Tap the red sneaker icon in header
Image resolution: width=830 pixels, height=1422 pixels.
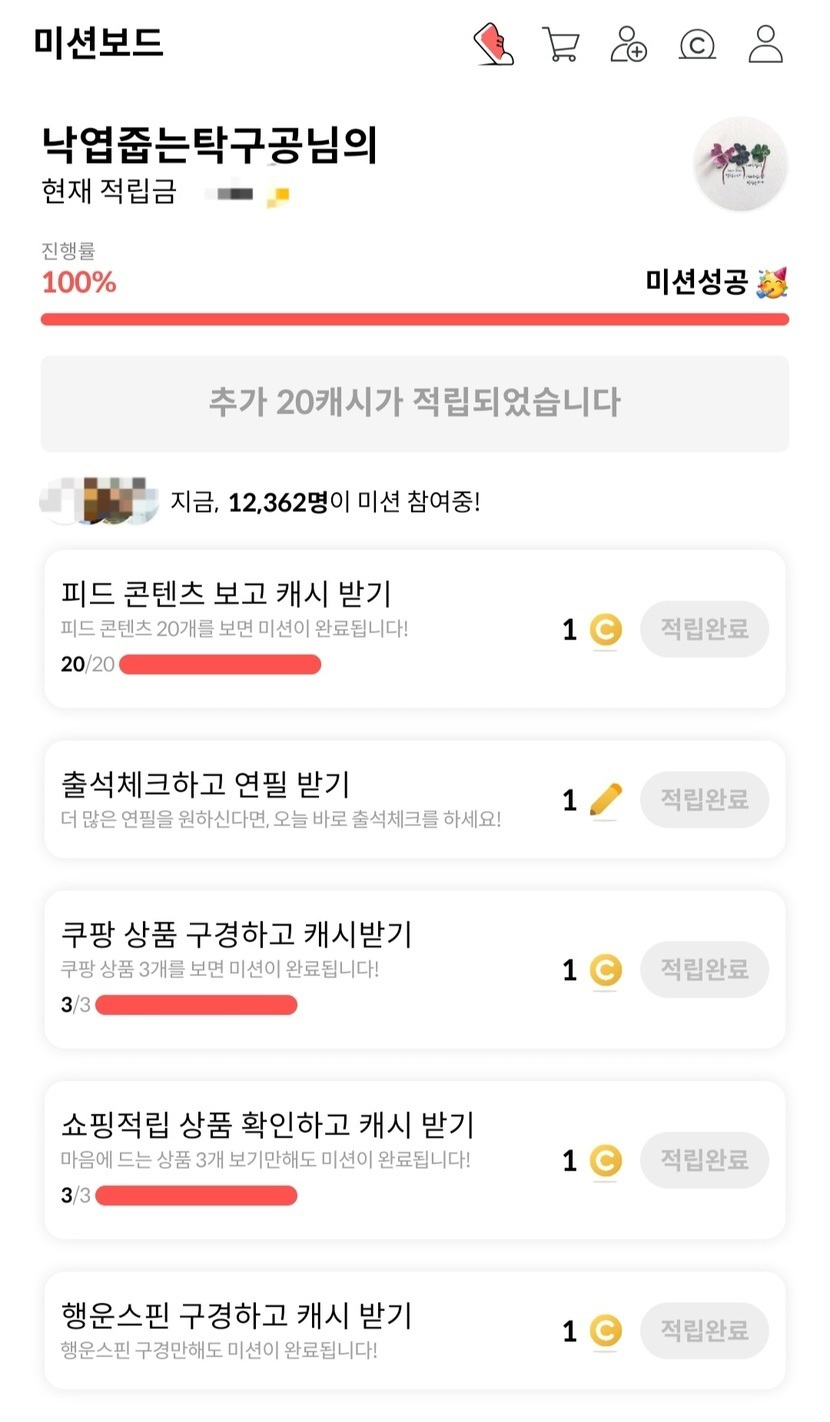click(493, 45)
